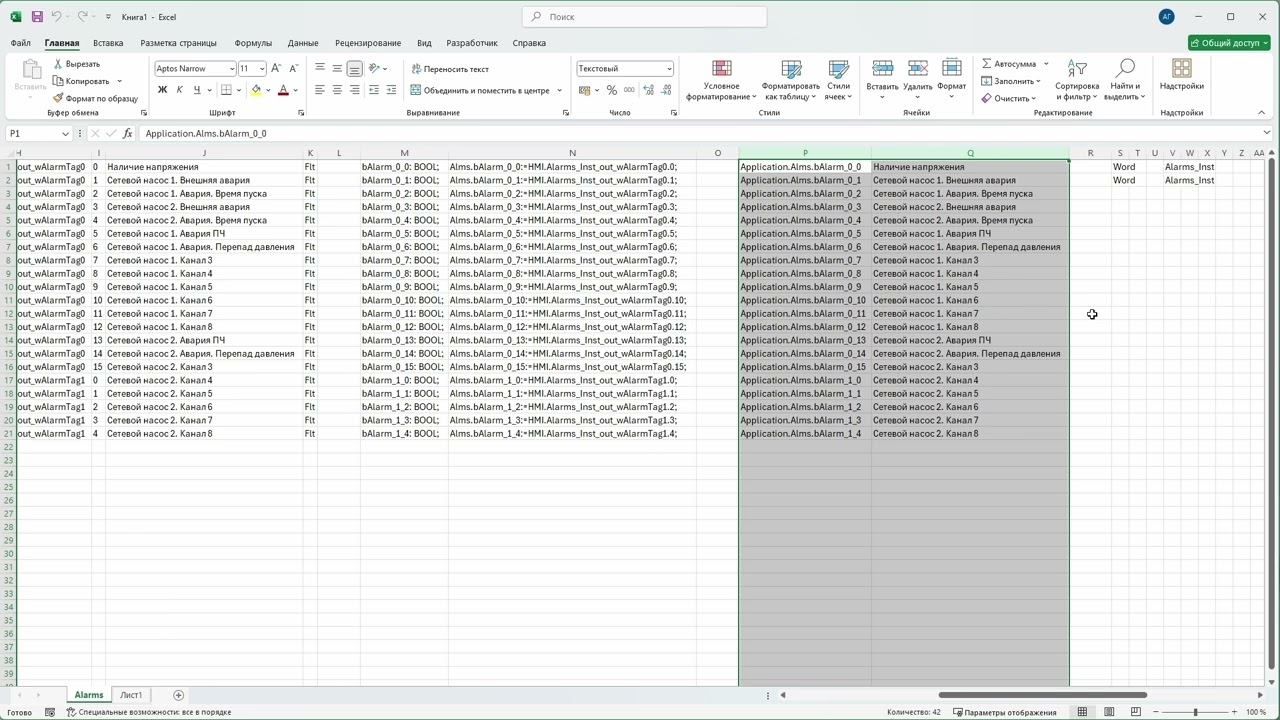Viewport: 1280px width, 720px height.
Task: Decrease font size with smaller A icon
Action: click(x=293, y=69)
